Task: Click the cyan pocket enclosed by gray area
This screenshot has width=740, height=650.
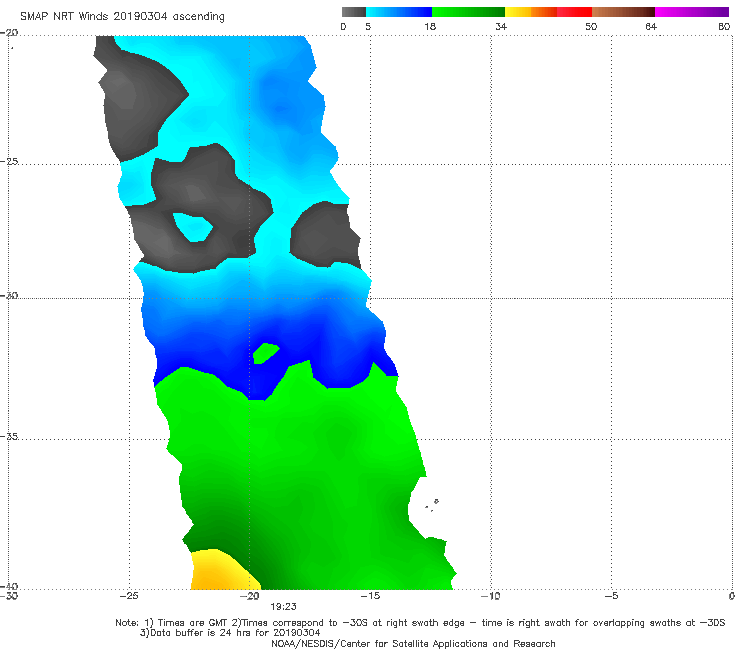Action: (x=193, y=227)
